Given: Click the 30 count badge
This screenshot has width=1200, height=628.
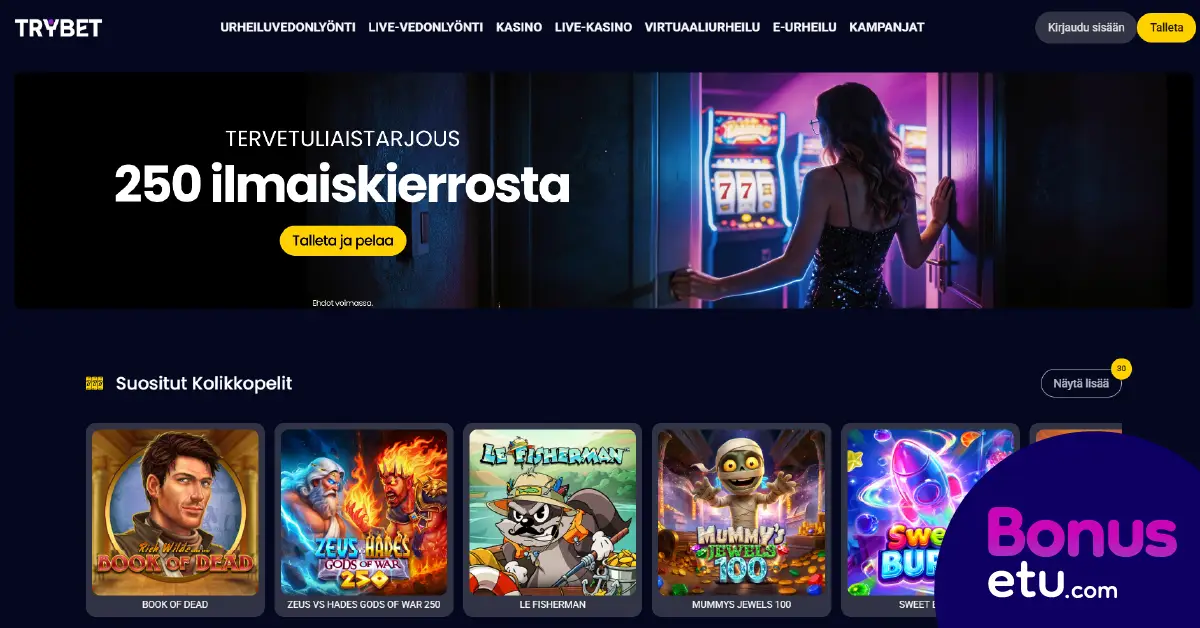Looking at the screenshot, I should point(1121,369).
